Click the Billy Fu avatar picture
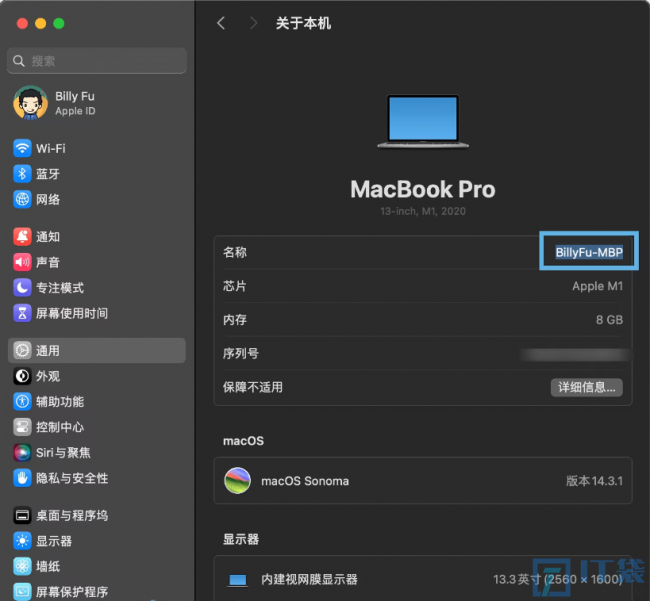 (x=30, y=103)
